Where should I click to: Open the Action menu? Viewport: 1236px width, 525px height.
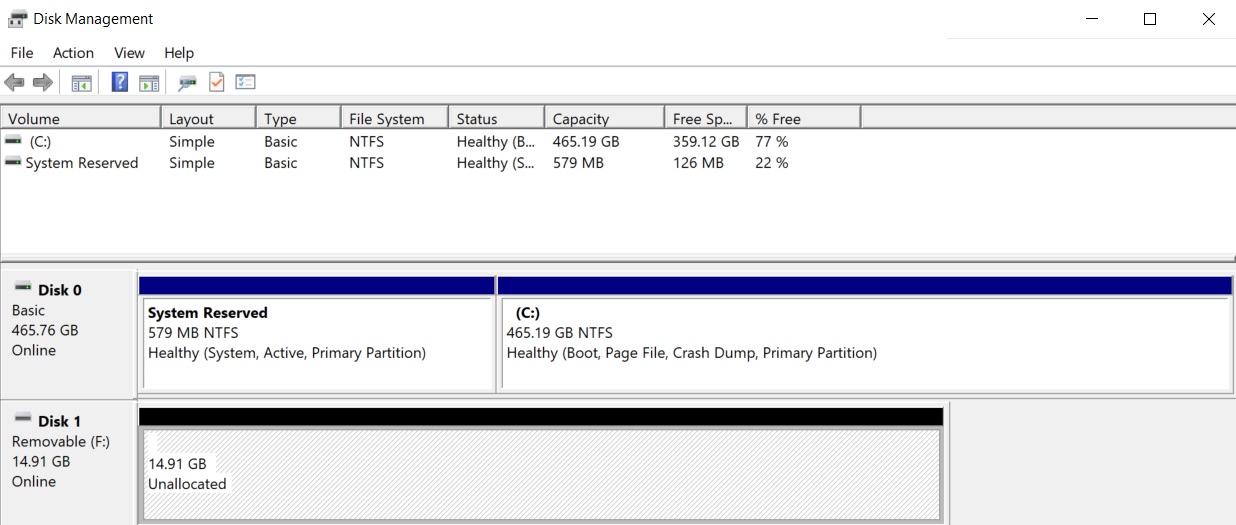tap(73, 53)
